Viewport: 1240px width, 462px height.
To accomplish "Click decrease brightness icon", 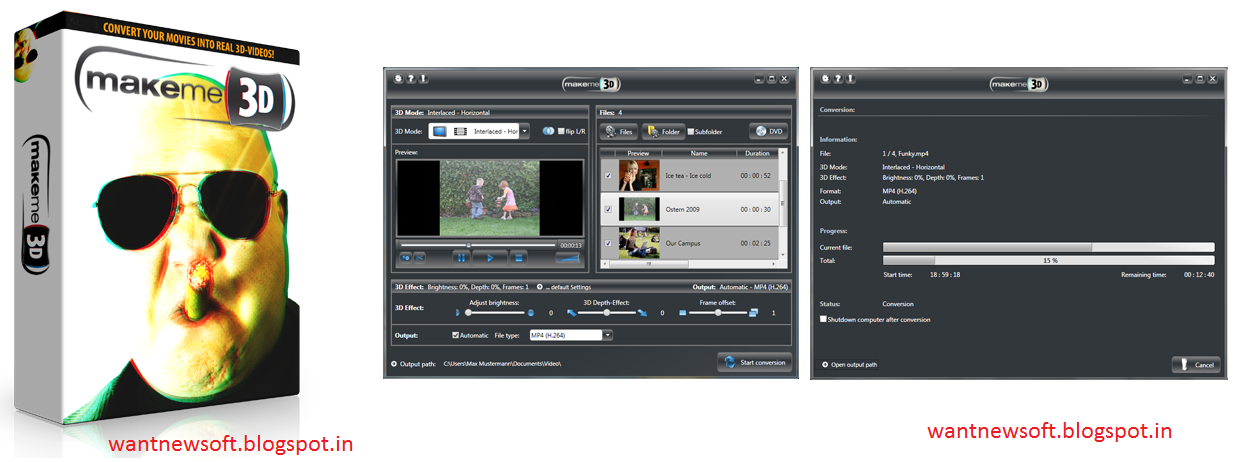I will point(456,313).
